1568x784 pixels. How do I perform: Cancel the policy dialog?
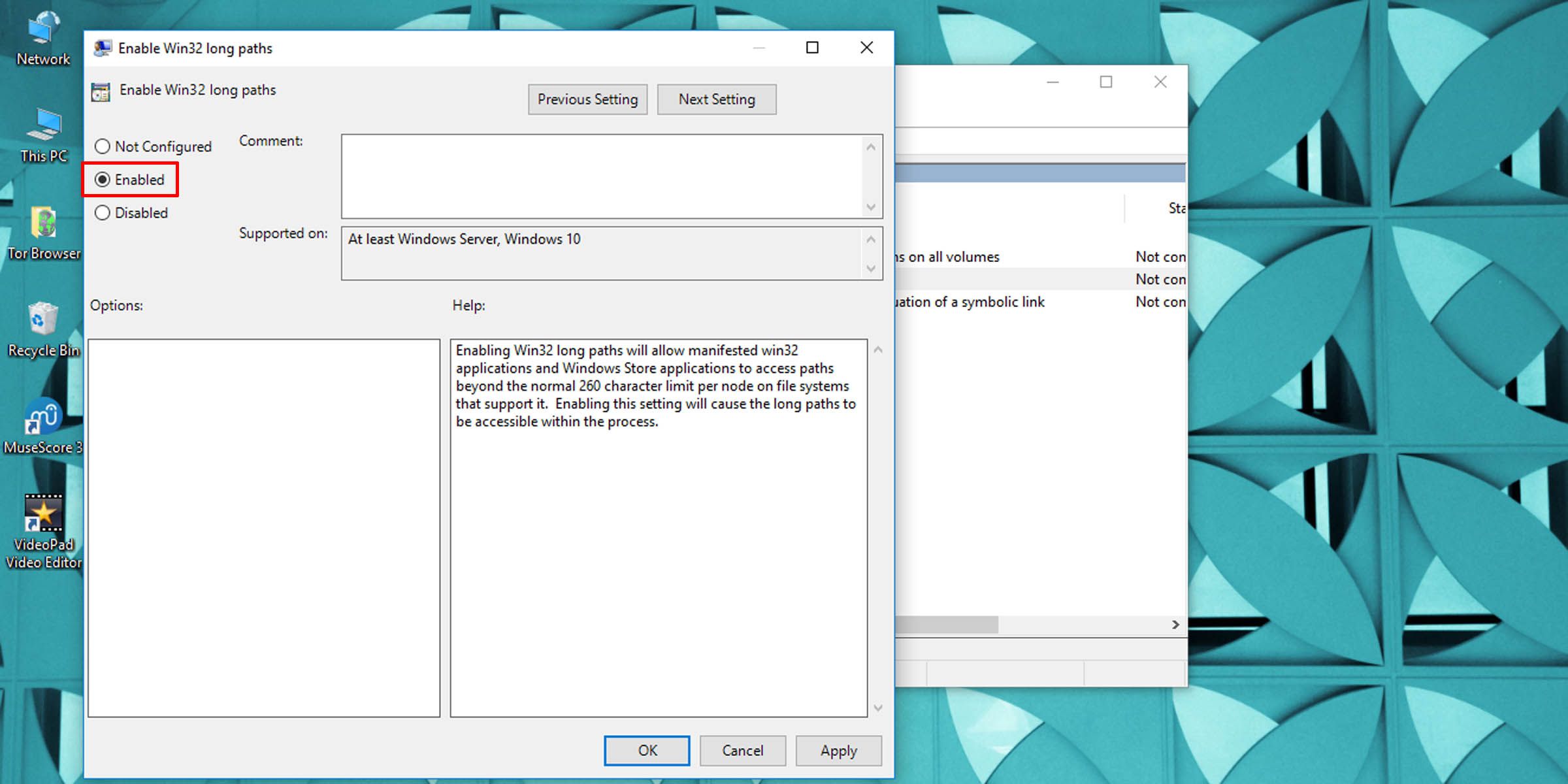[x=742, y=750]
